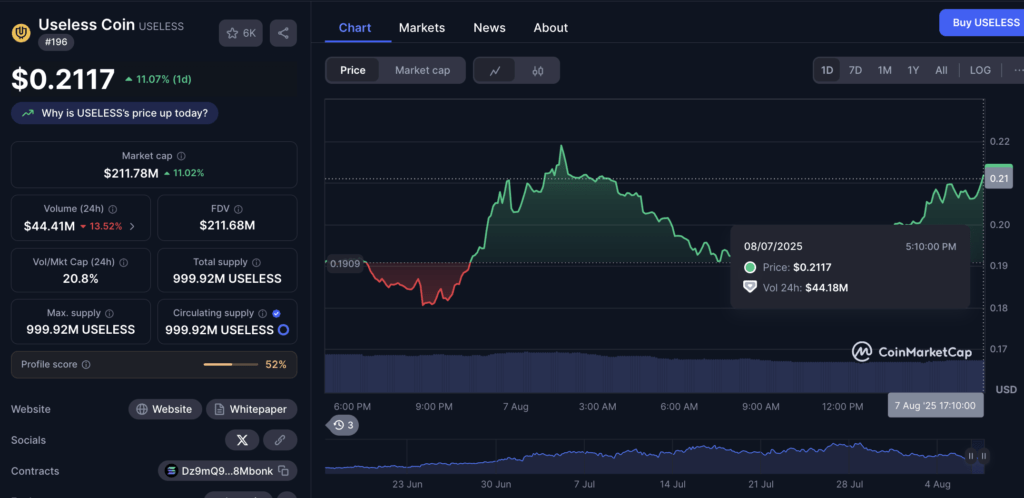Click the 7 Aug '25 17:10:00 time marker
Screen dimensions: 1024x498
935,405
